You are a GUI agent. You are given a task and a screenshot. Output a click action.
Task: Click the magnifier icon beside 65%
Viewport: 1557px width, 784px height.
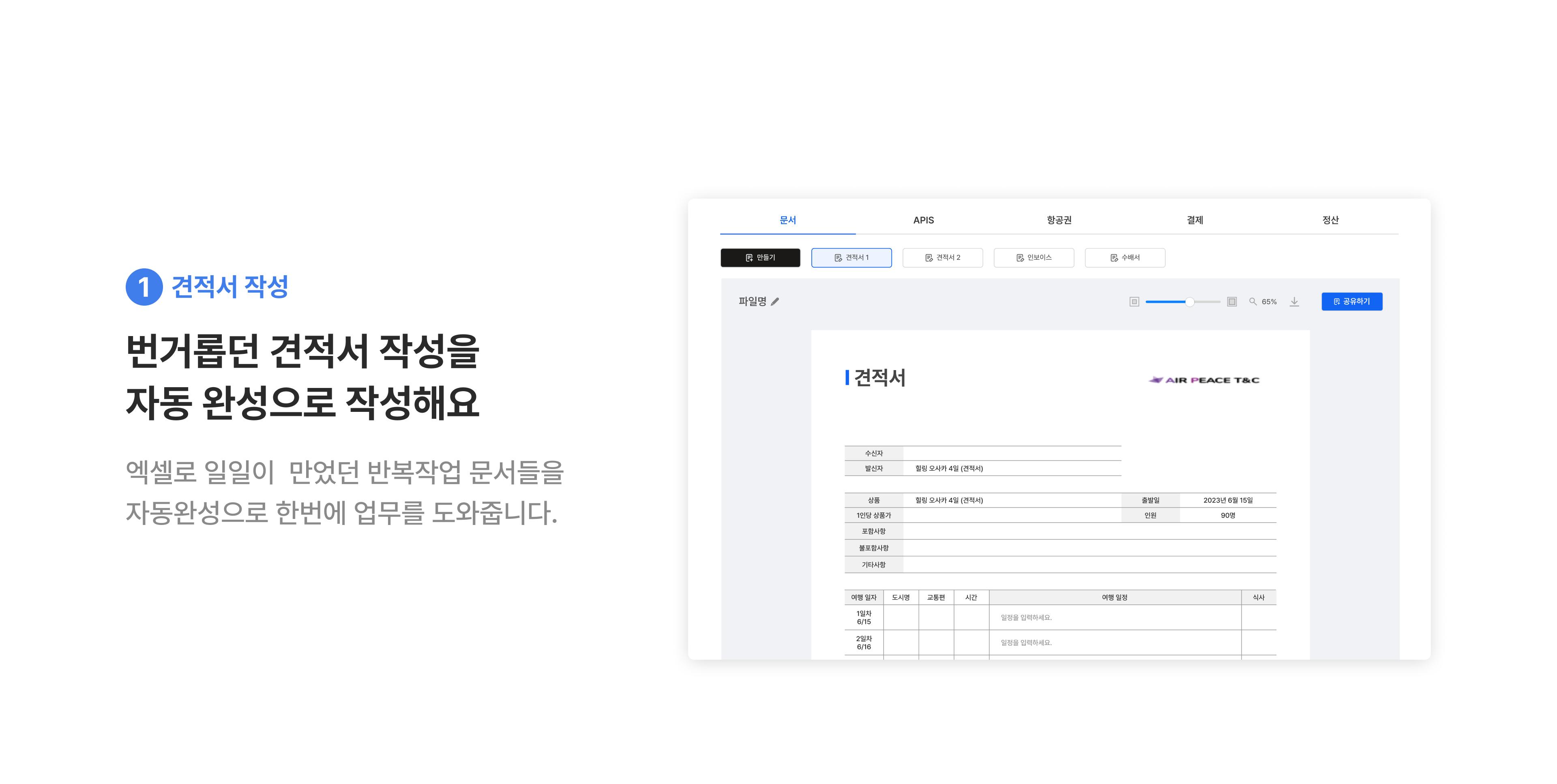[1252, 302]
